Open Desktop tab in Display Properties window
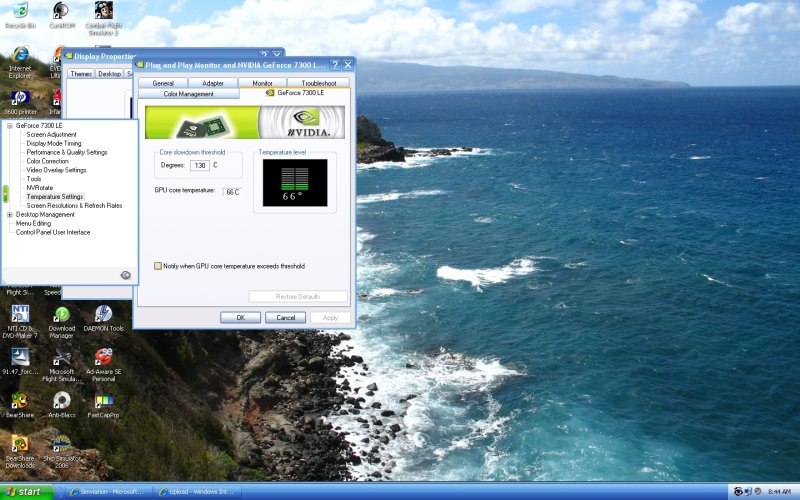800x500 pixels. tap(109, 74)
